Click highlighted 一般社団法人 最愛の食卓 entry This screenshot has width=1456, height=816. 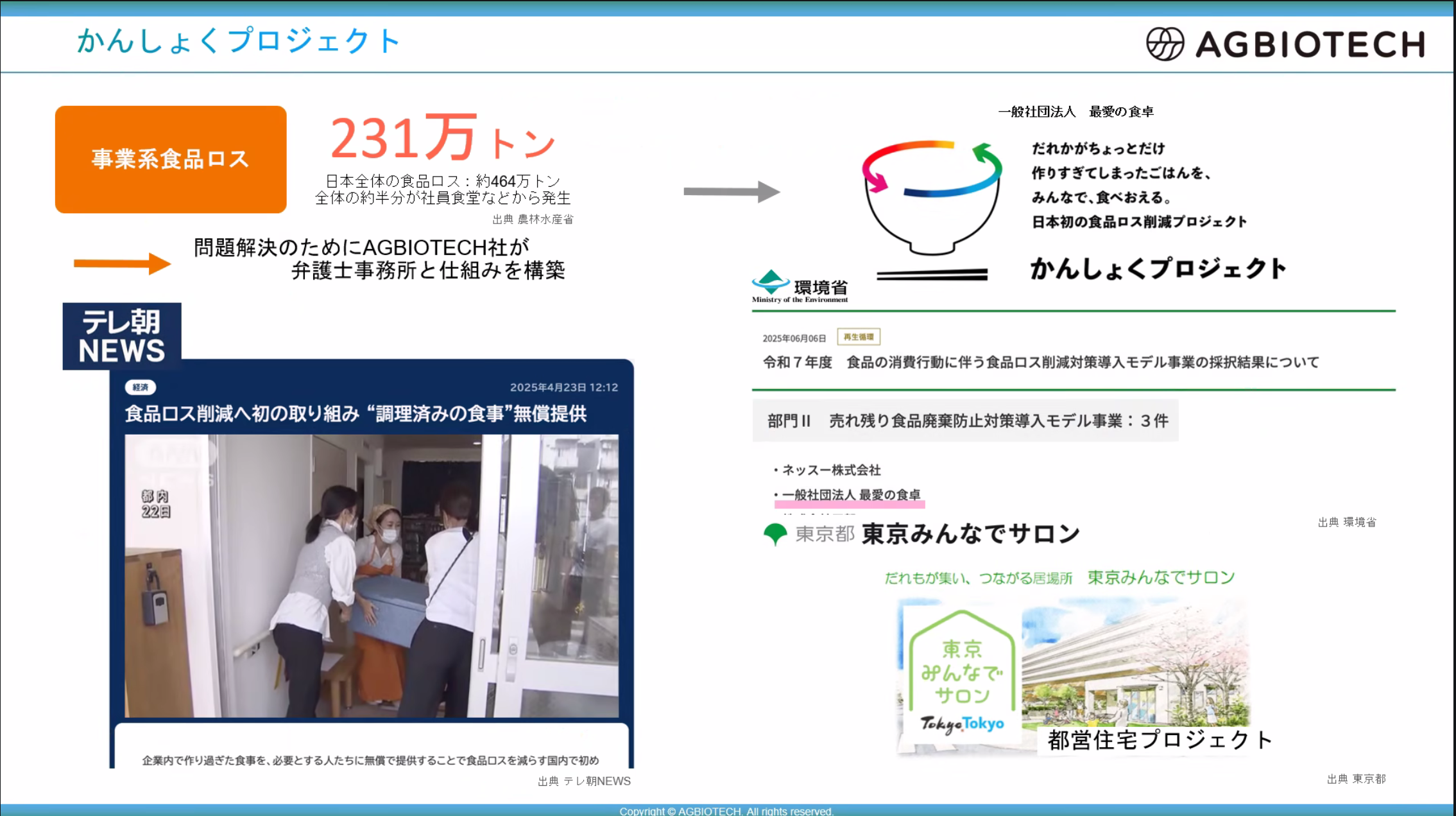(x=850, y=495)
